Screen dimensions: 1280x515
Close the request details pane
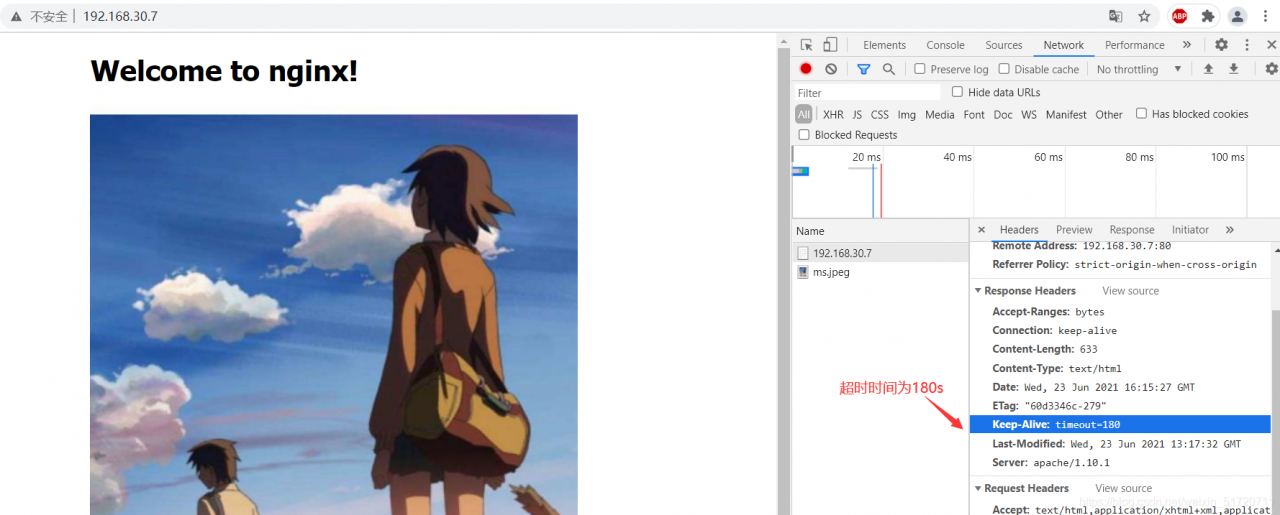coord(981,230)
